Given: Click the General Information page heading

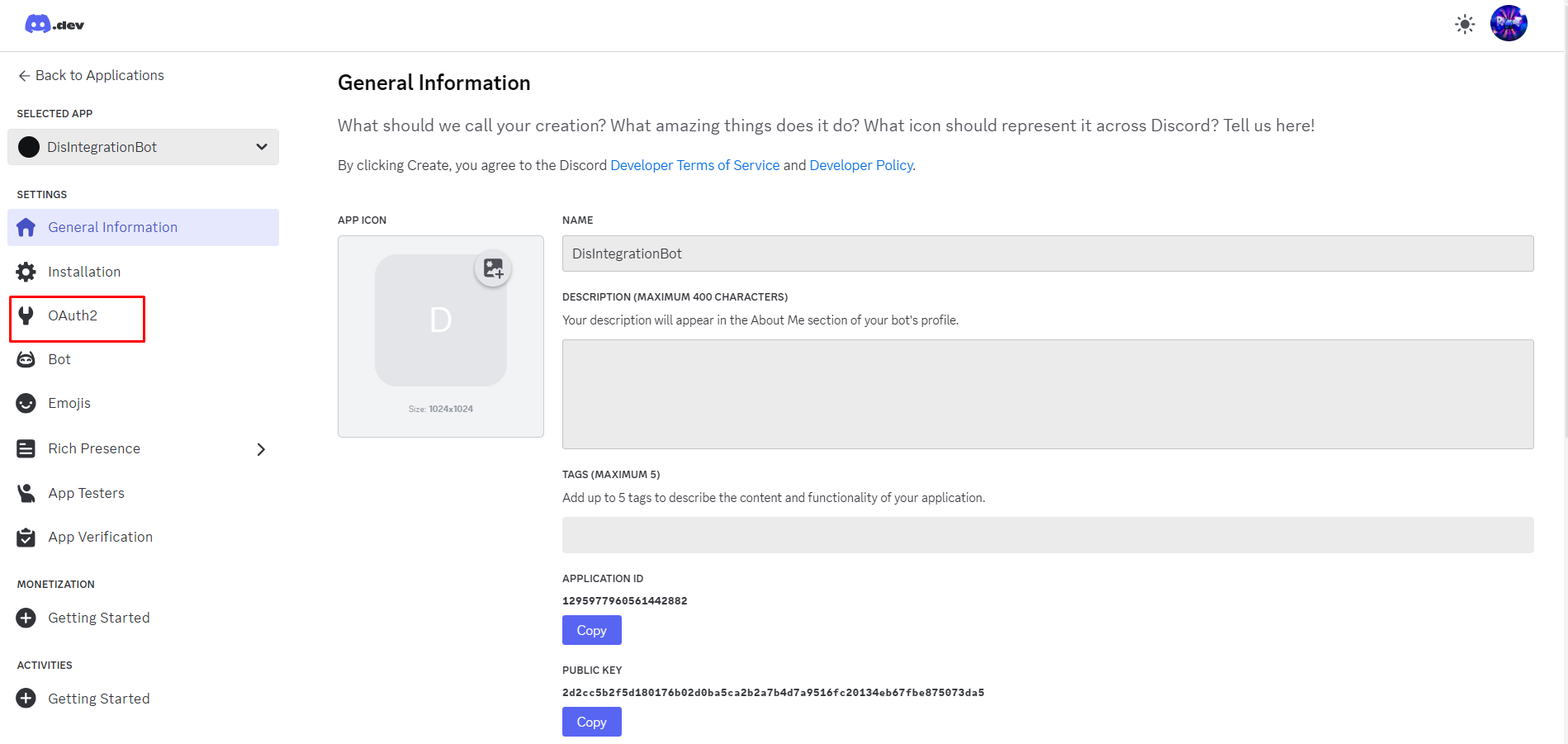Looking at the screenshot, I should pyautogui.click(x=433, y=83).
